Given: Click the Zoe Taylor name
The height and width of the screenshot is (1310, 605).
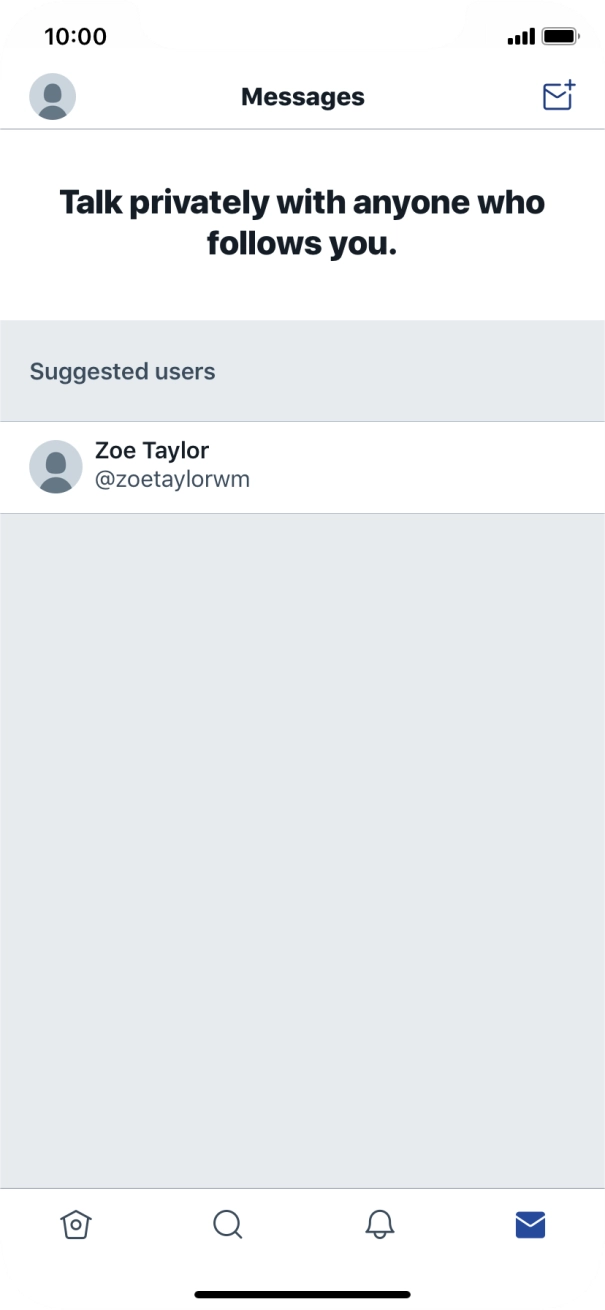Looking at the screenshot, I should point(152,451).
